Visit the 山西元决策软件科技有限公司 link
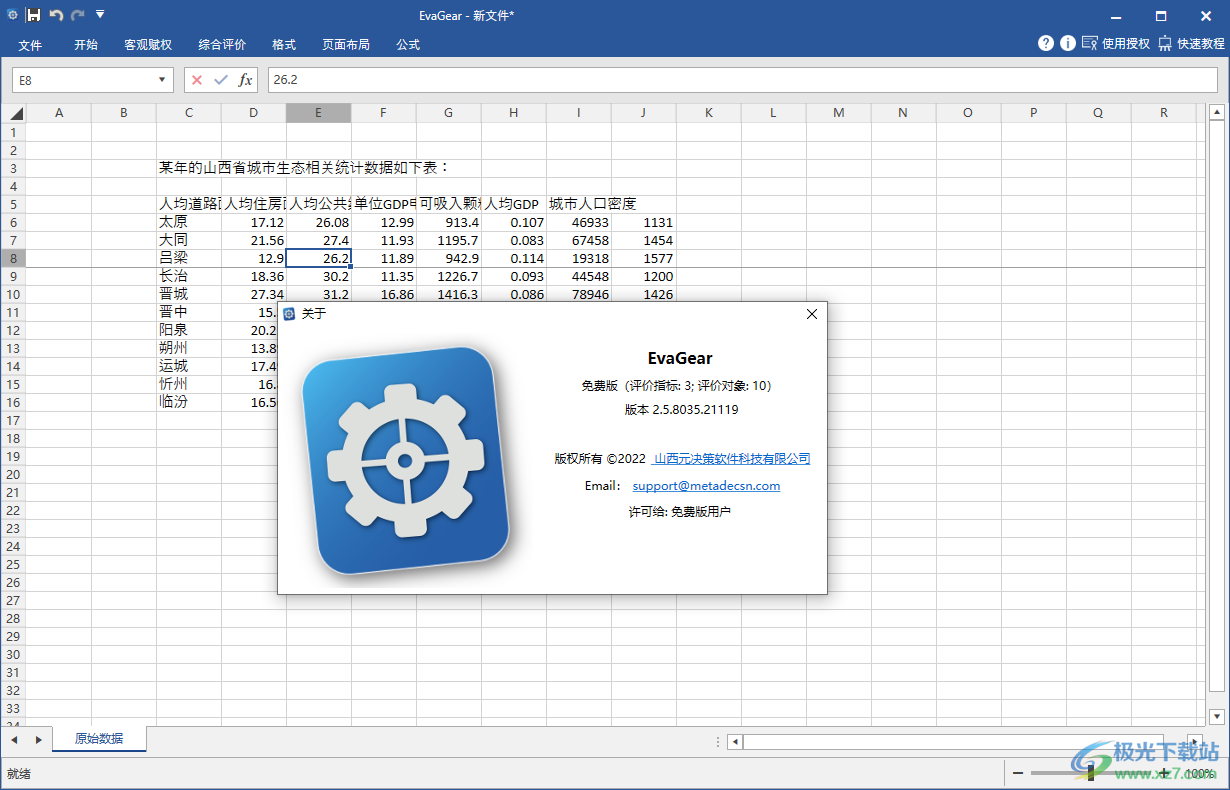The image size is (1230, 790). 730,459
